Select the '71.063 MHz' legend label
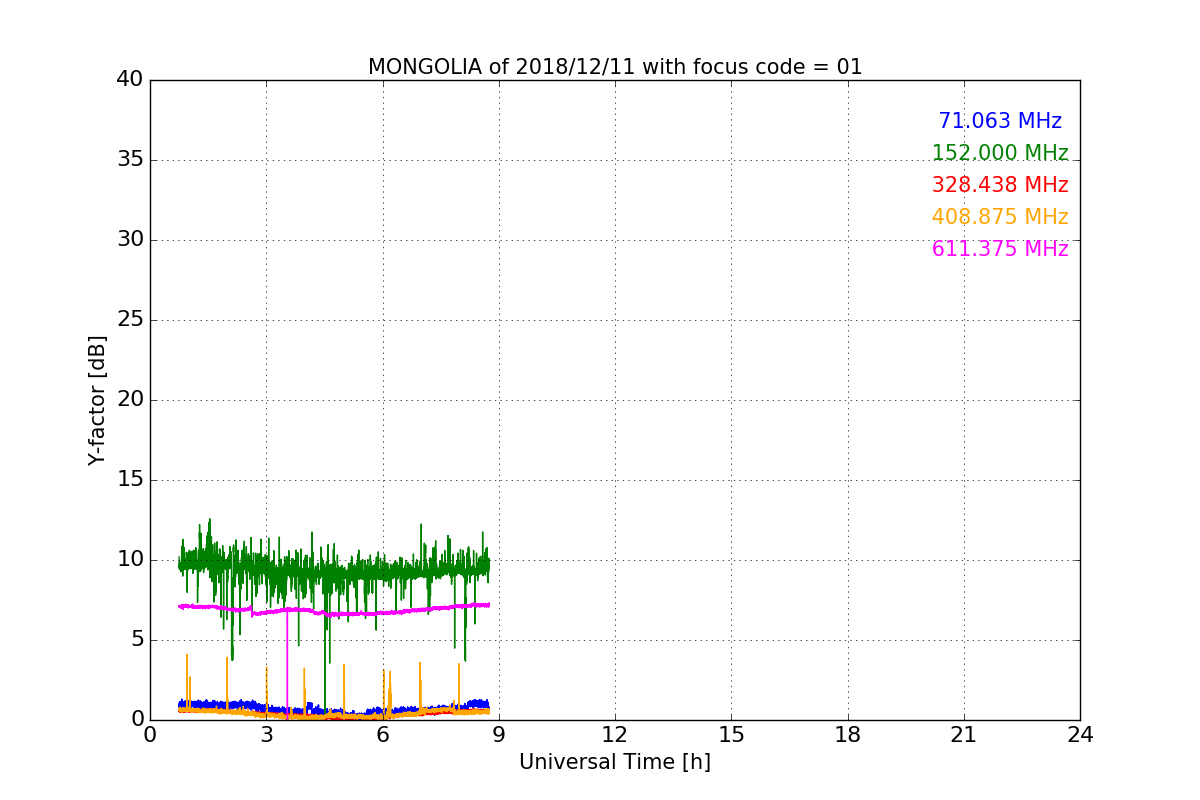The height and width of the screenshot is (800, 1200). [1000, 121]
